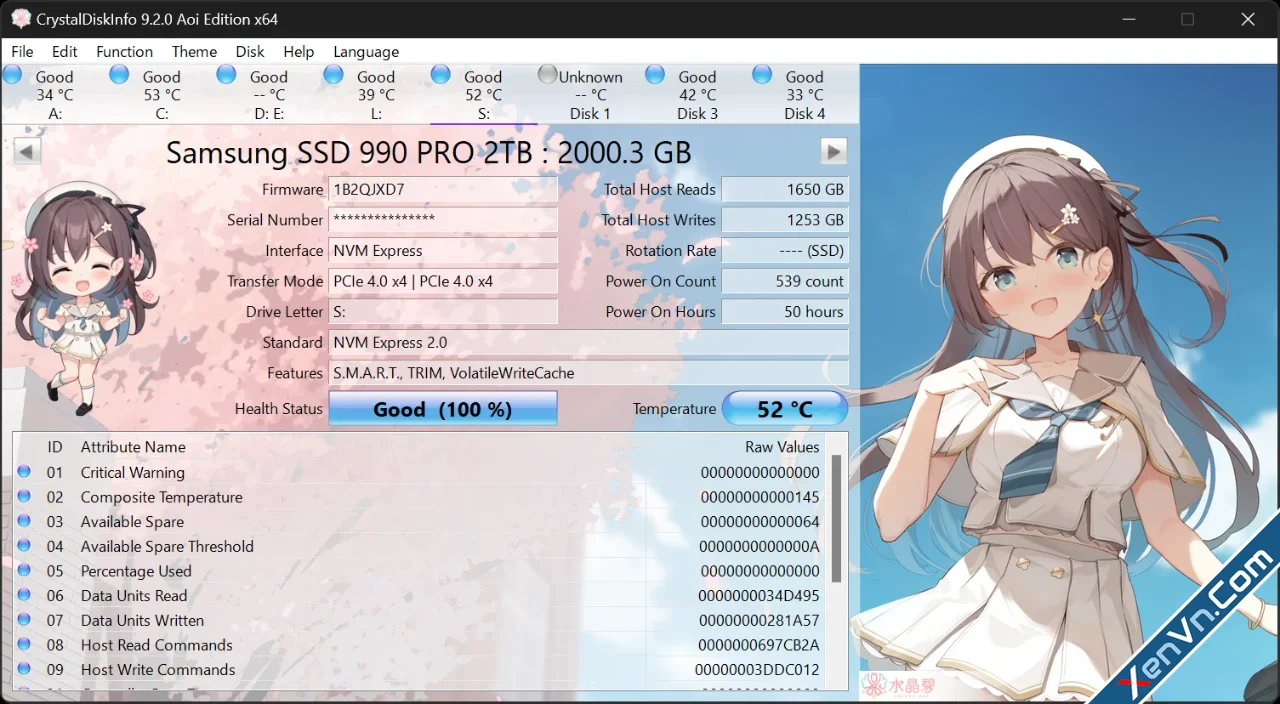Click raw value 0000000034D495

760,595
